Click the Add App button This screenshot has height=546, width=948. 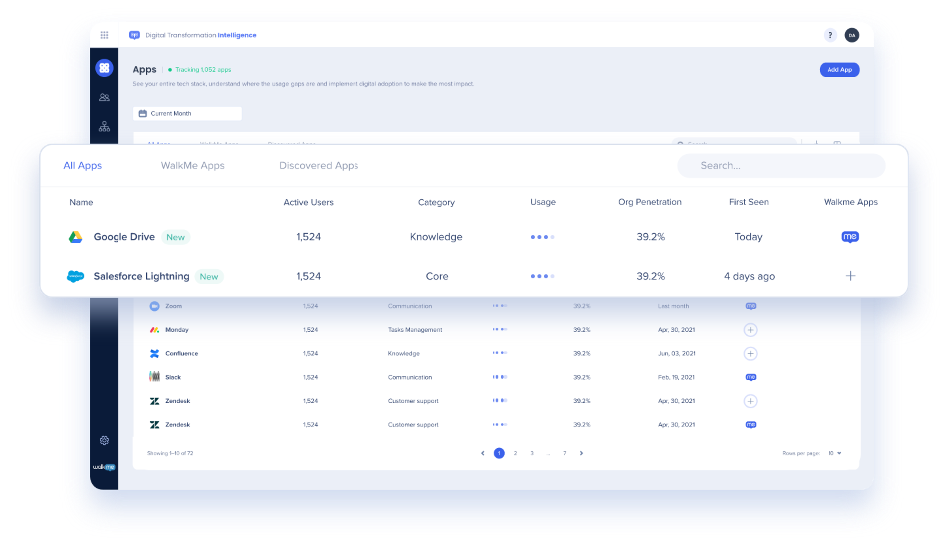[x=839, y=70]
